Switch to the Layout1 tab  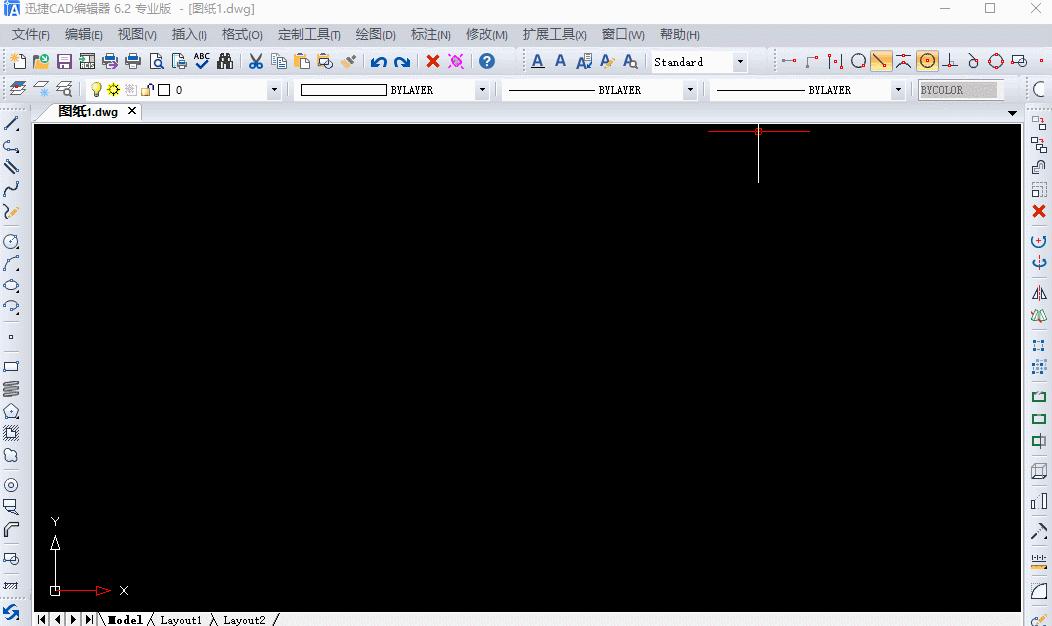(x=180, y=620)
